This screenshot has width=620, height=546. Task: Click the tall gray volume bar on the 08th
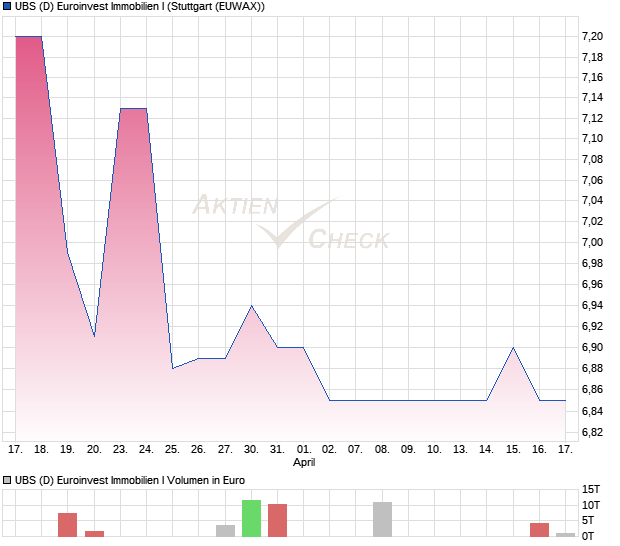[382, 519]
